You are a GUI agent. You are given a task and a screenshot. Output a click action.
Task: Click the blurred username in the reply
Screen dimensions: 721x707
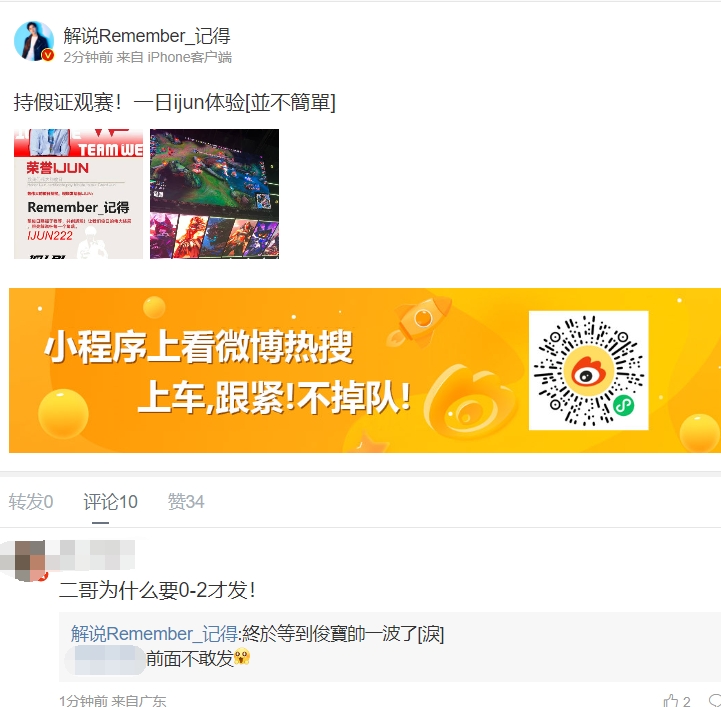(105, 660)
